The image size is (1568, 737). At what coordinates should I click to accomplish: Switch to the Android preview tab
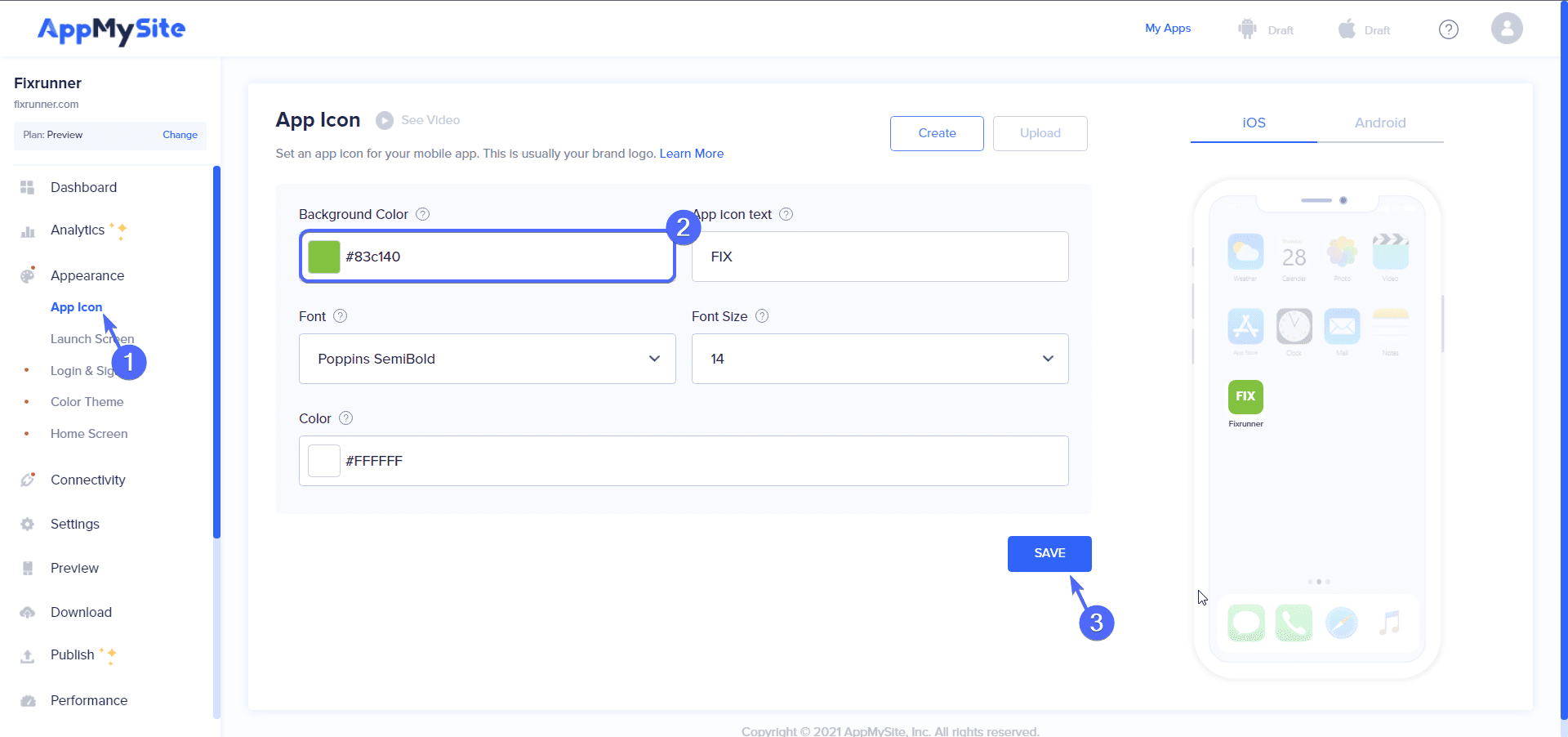point(1380,123)
